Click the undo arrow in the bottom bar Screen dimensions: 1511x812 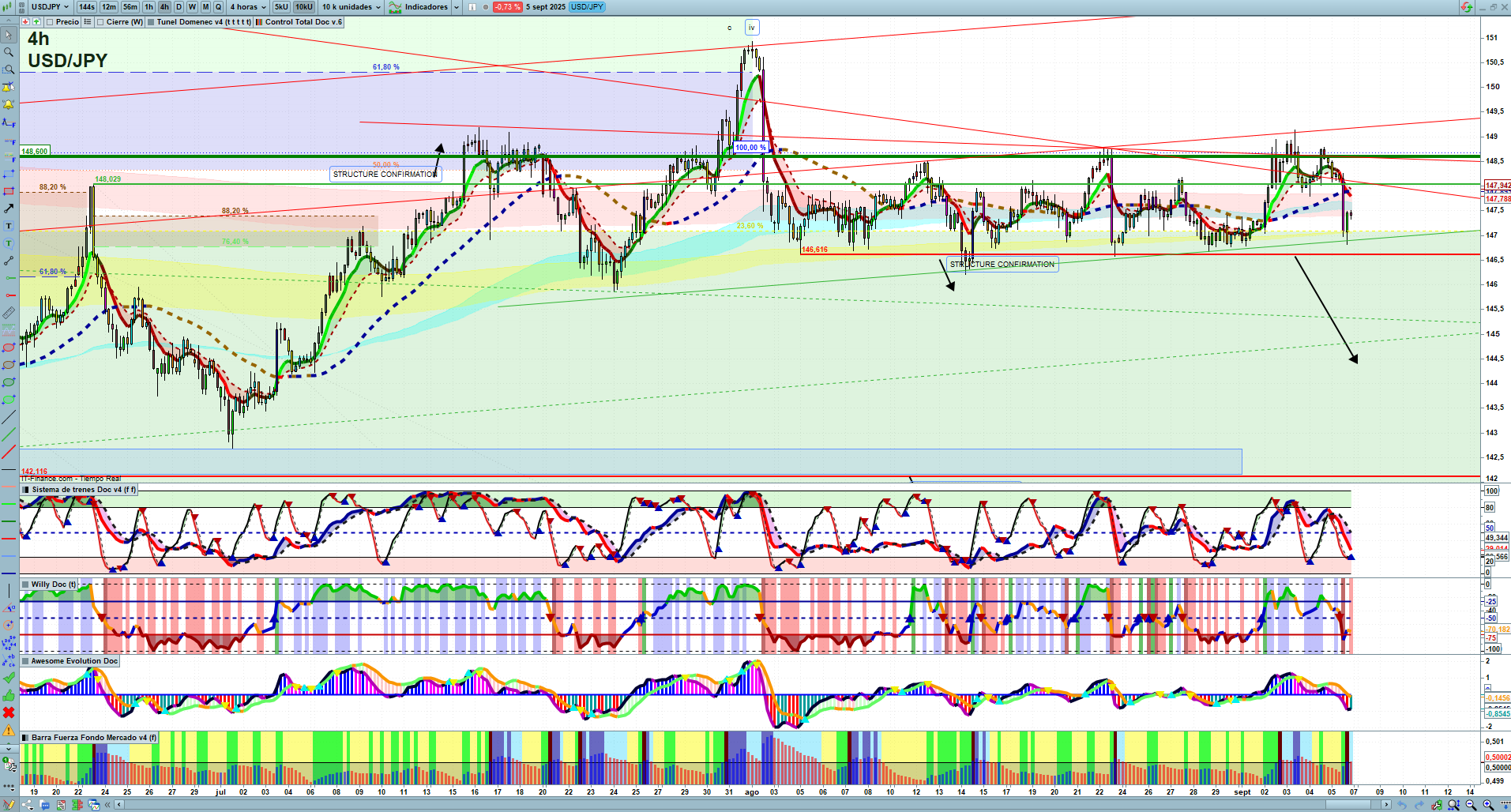click(x=1400, y=805)
